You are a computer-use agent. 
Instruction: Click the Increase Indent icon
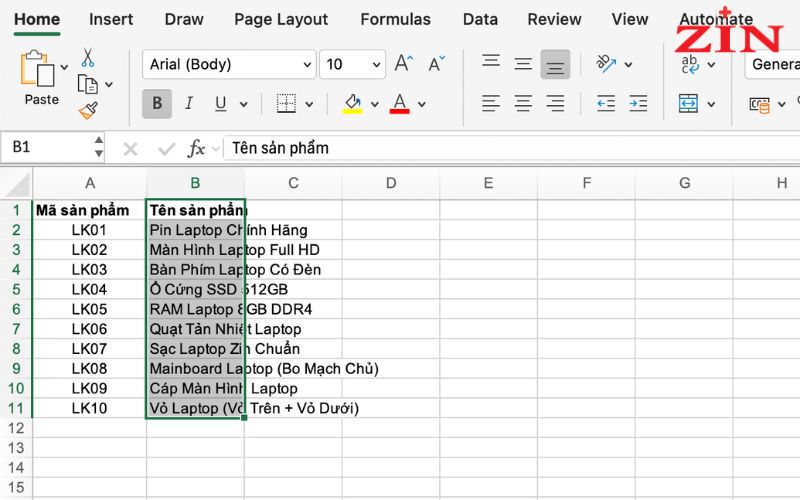638,104
